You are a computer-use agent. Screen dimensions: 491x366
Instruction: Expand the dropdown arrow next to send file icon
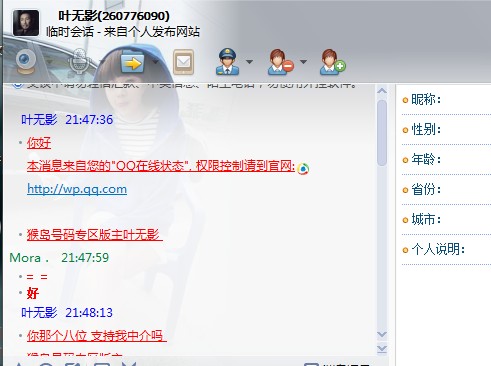(x=155, y=62)
